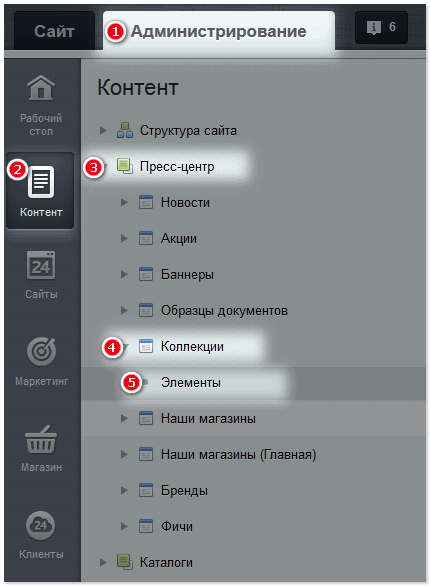Open the Клиенты cloud icon
431x587 pixels.
click(x=40, y=525)
